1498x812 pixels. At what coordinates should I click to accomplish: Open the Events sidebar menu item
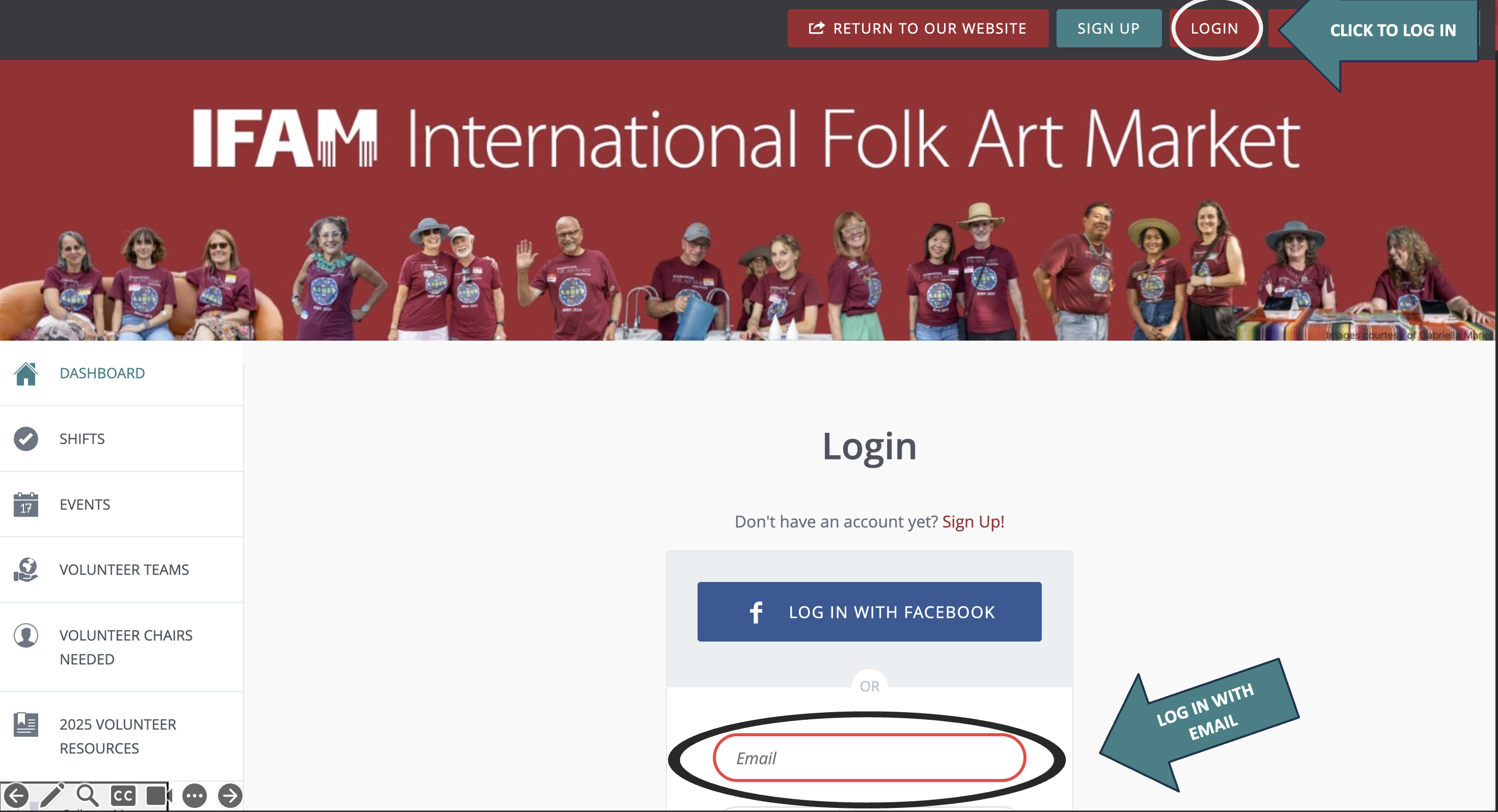coord(85,504)
